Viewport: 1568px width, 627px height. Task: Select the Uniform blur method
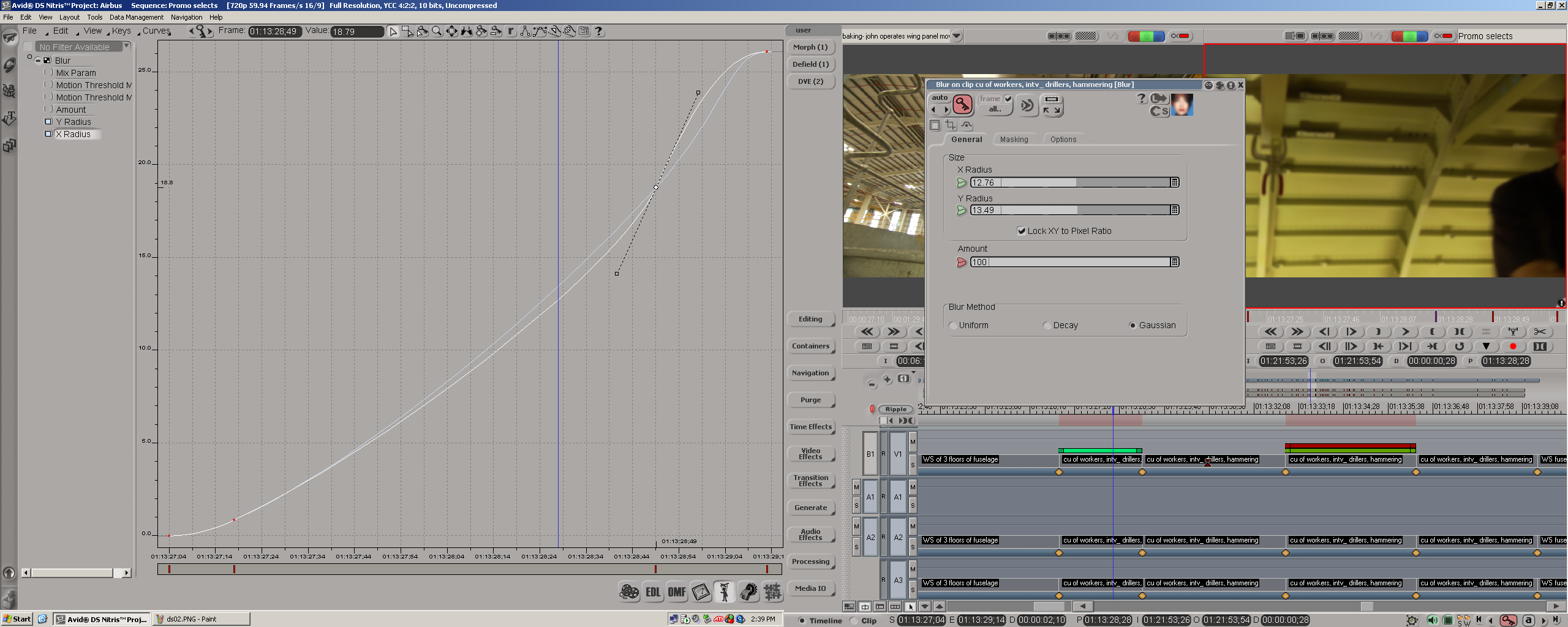click(953, 326)
